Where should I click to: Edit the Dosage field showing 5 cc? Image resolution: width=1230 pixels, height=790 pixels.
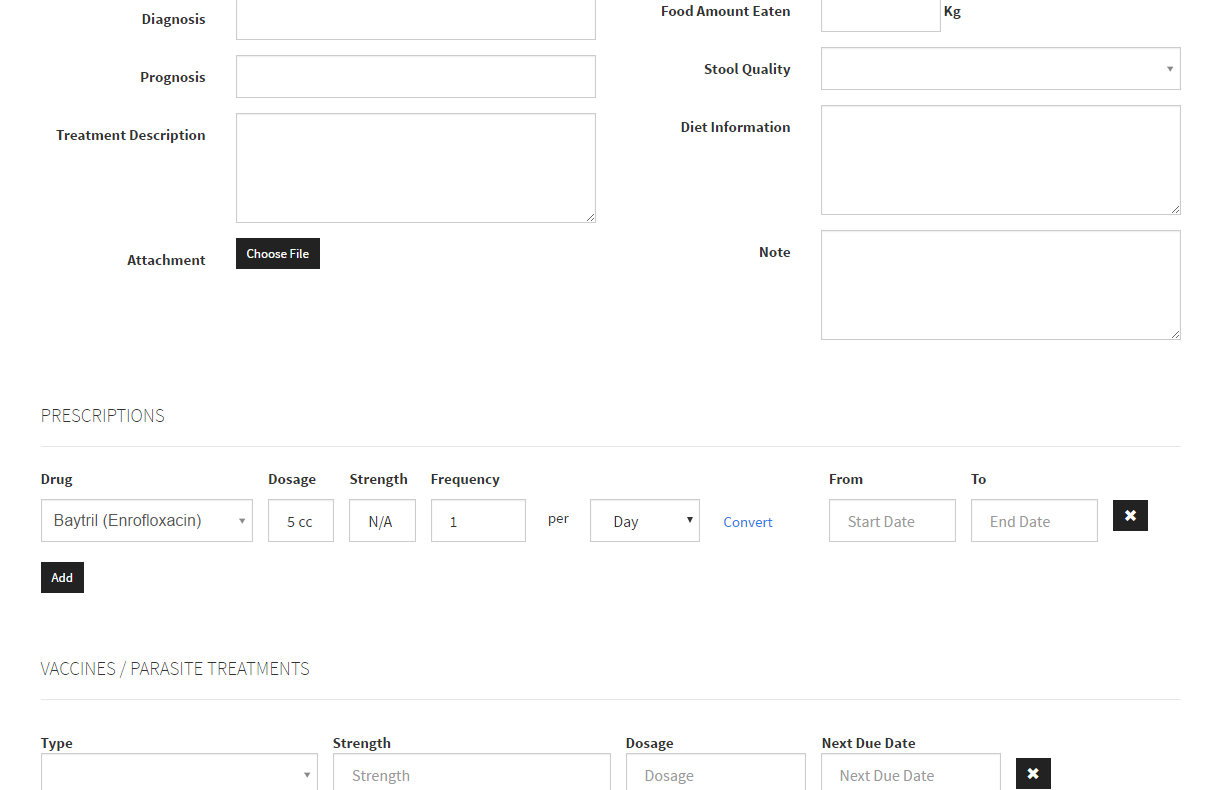(300, 521)
